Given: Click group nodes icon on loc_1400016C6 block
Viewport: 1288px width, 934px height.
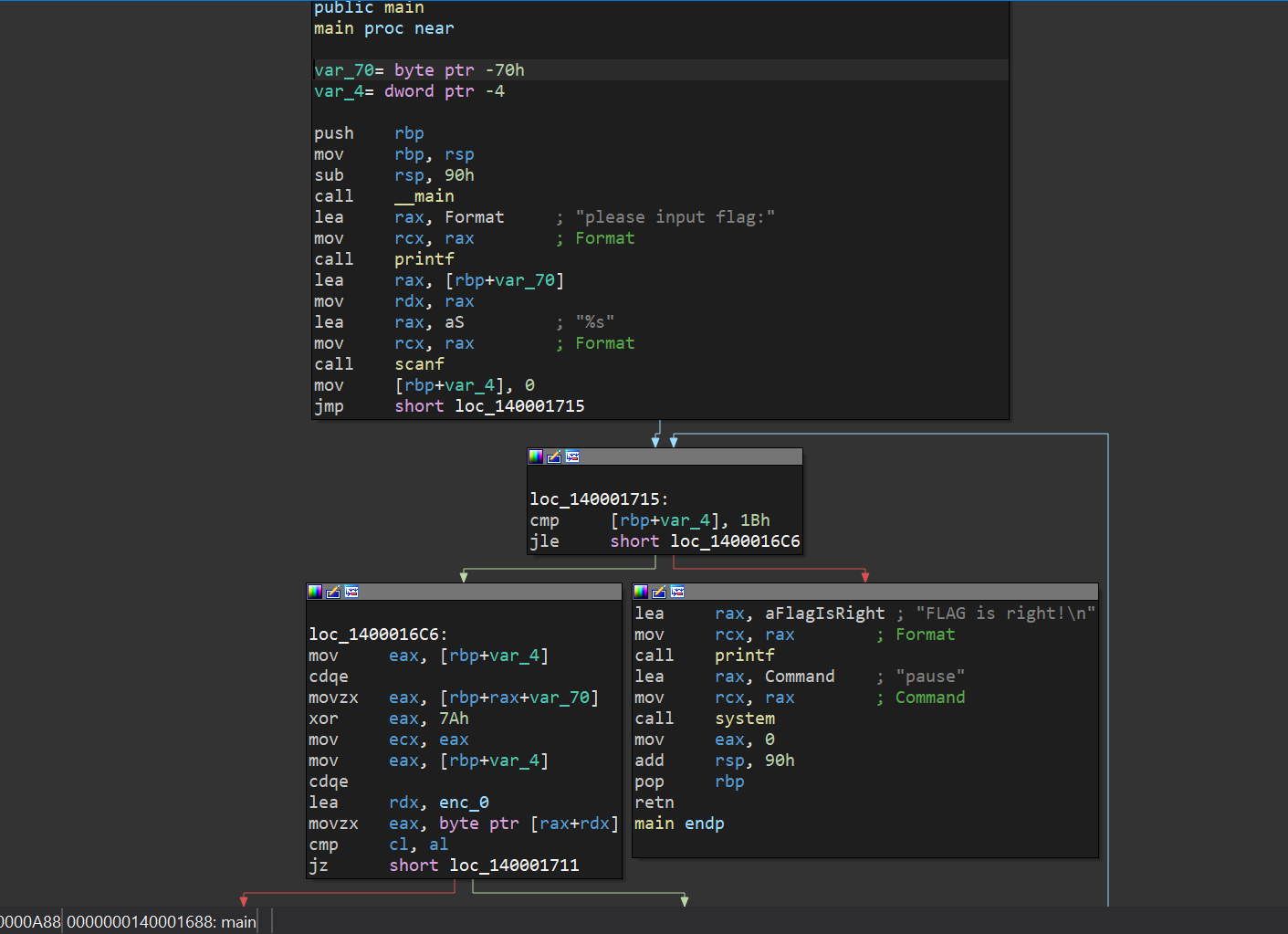Looking at the screenshot, I should (x=351, y=592).
